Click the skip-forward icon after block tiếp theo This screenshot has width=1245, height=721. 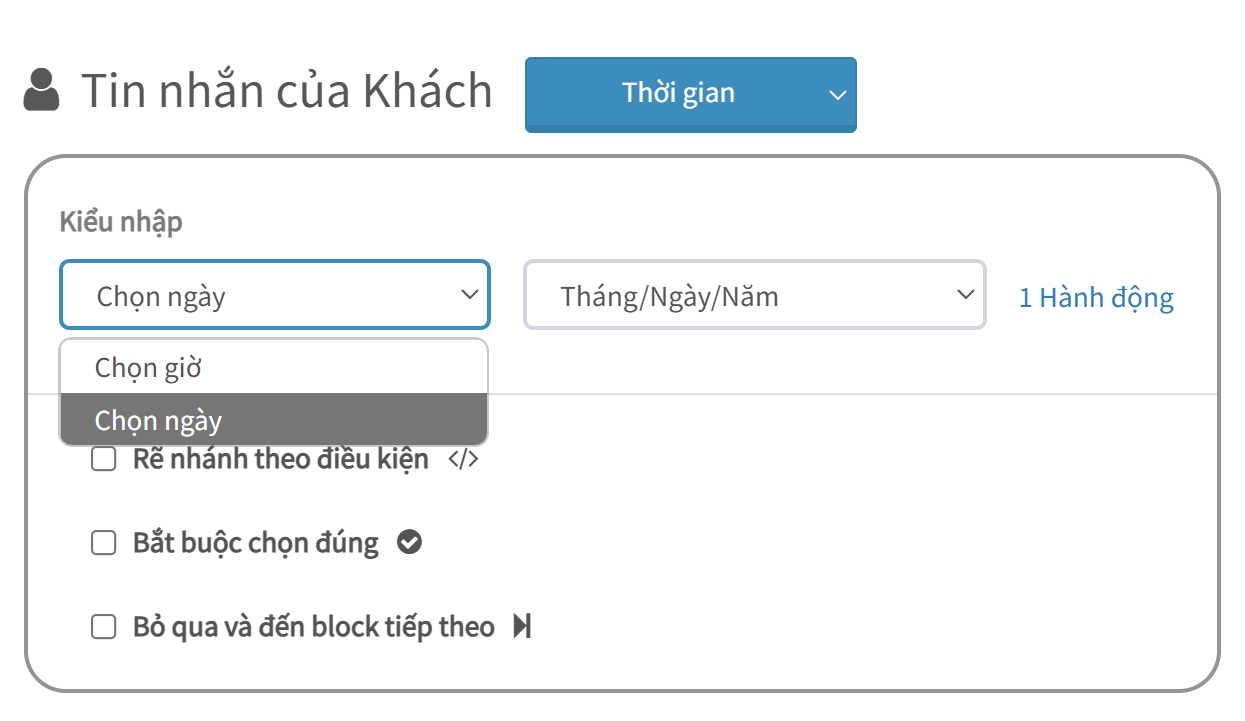(x=522, y=627)
